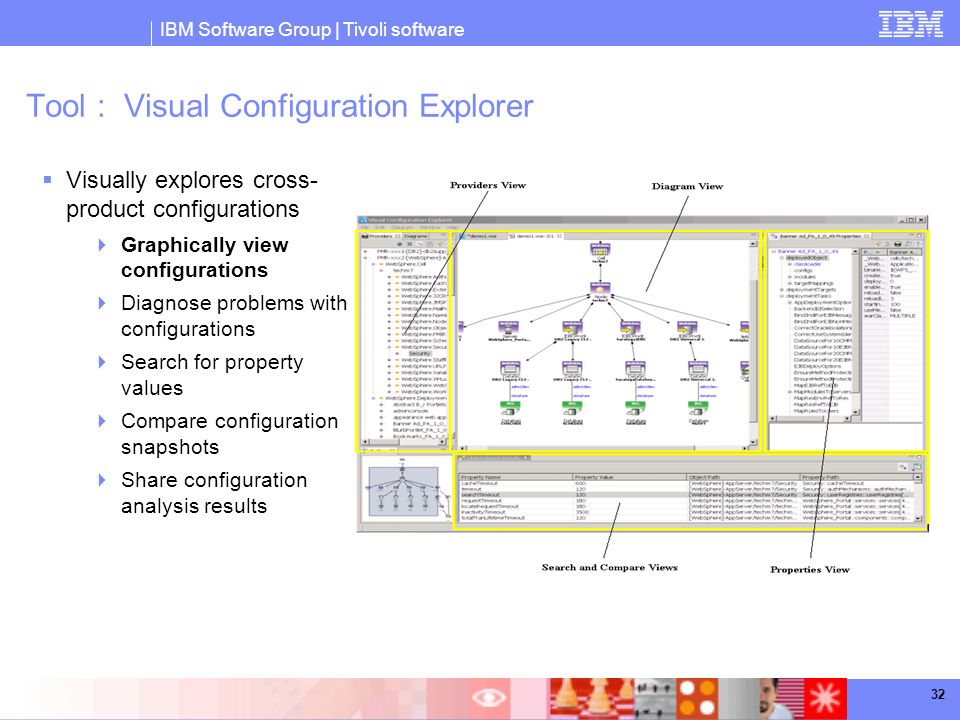The height and width of the screenshot is (720, 960).
Task: Select Bookmarks_PA_1_0 in the Providers tree
Action: pyautogui.click(x=419, y=436)
